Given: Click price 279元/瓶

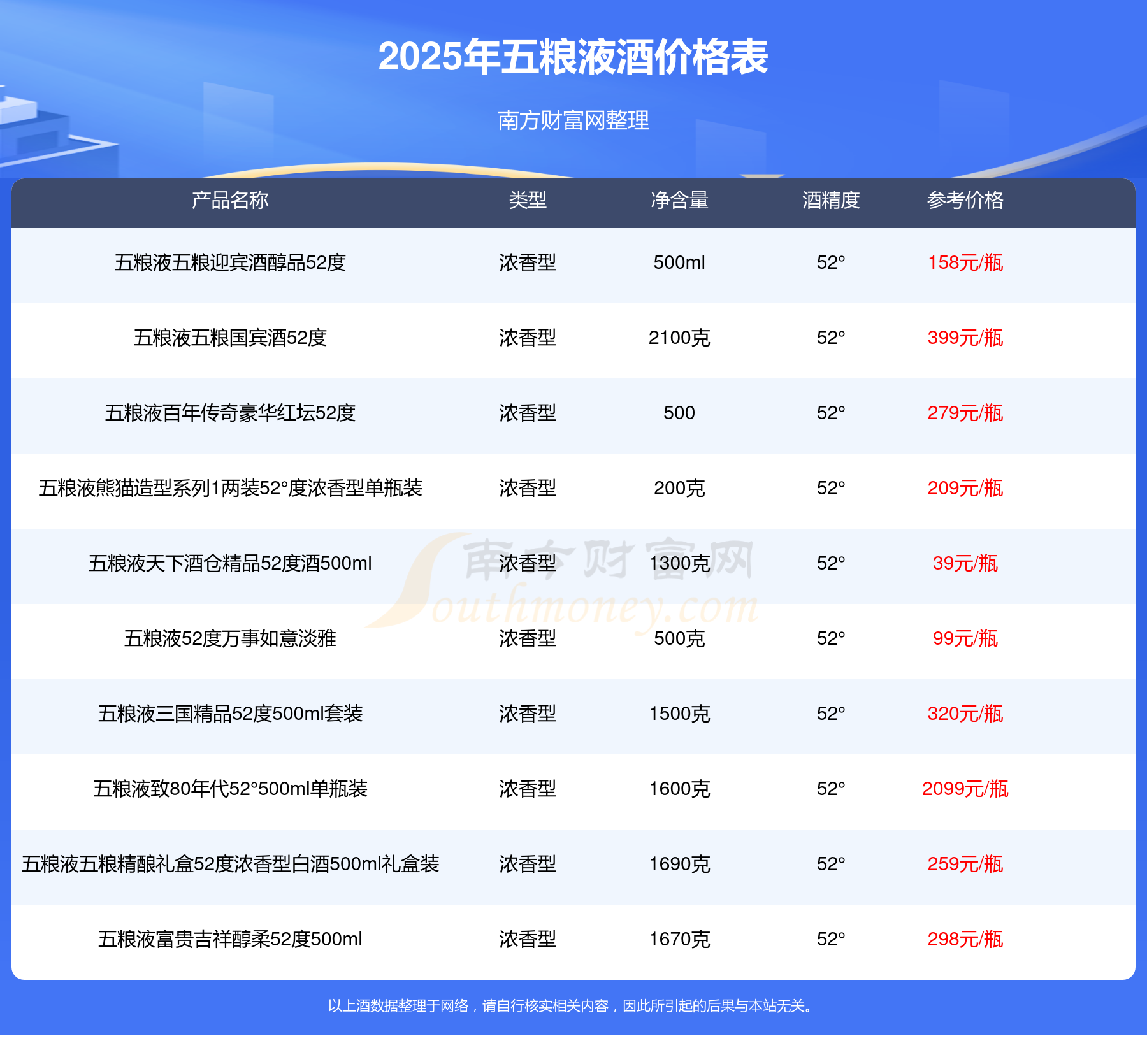Looking at the screenshot, I should click(965, 413).
